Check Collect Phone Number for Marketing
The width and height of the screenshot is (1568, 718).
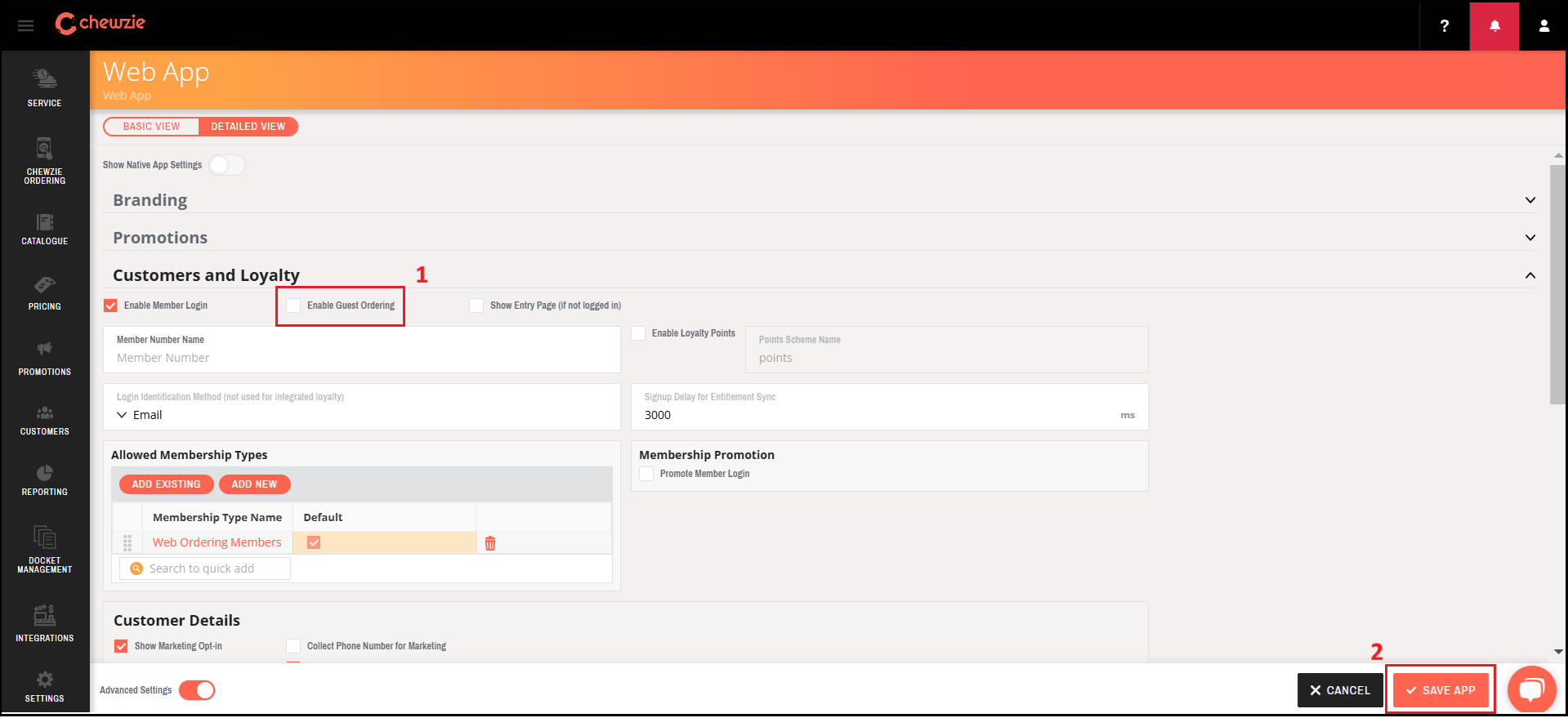tap(293, 646)
